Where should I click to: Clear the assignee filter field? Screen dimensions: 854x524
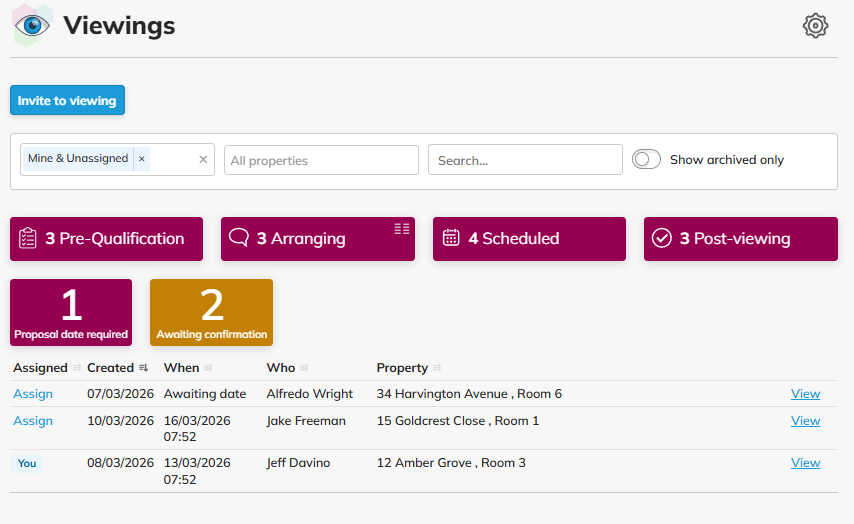point(203,159)
